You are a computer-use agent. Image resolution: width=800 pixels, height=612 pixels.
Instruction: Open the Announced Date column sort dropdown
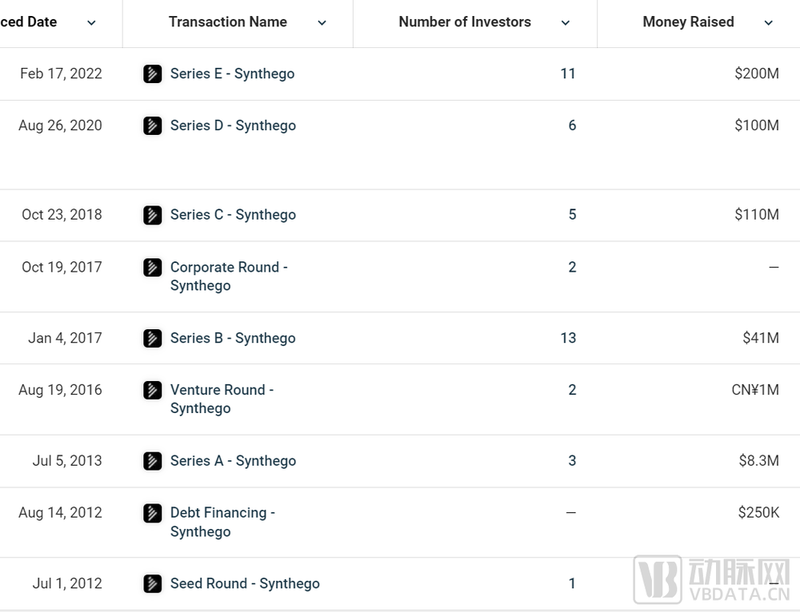click(x=92, y=23)
